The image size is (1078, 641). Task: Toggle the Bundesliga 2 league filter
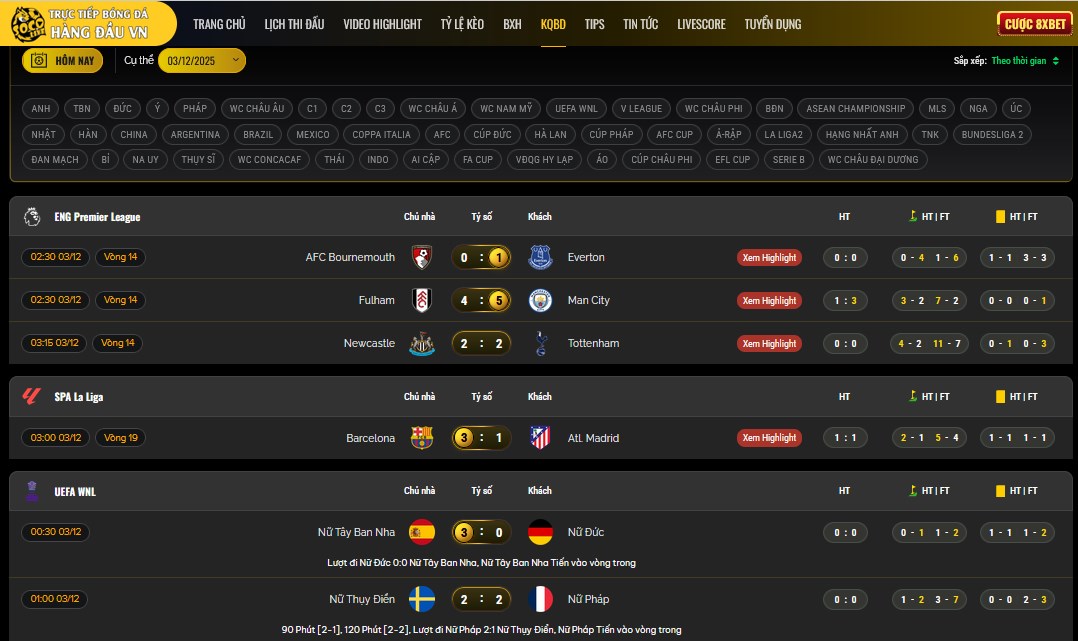(x=991, y=134)
